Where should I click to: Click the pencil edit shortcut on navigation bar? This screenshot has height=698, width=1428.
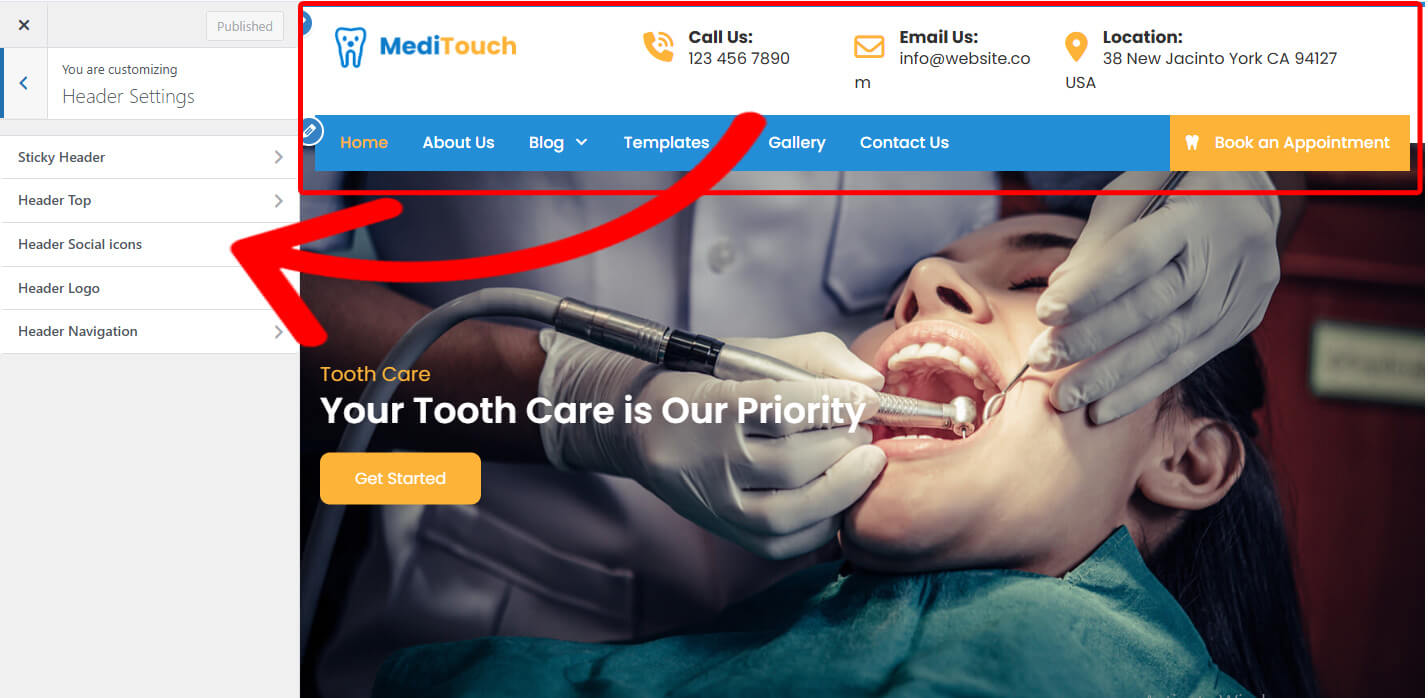coord(310,131)
